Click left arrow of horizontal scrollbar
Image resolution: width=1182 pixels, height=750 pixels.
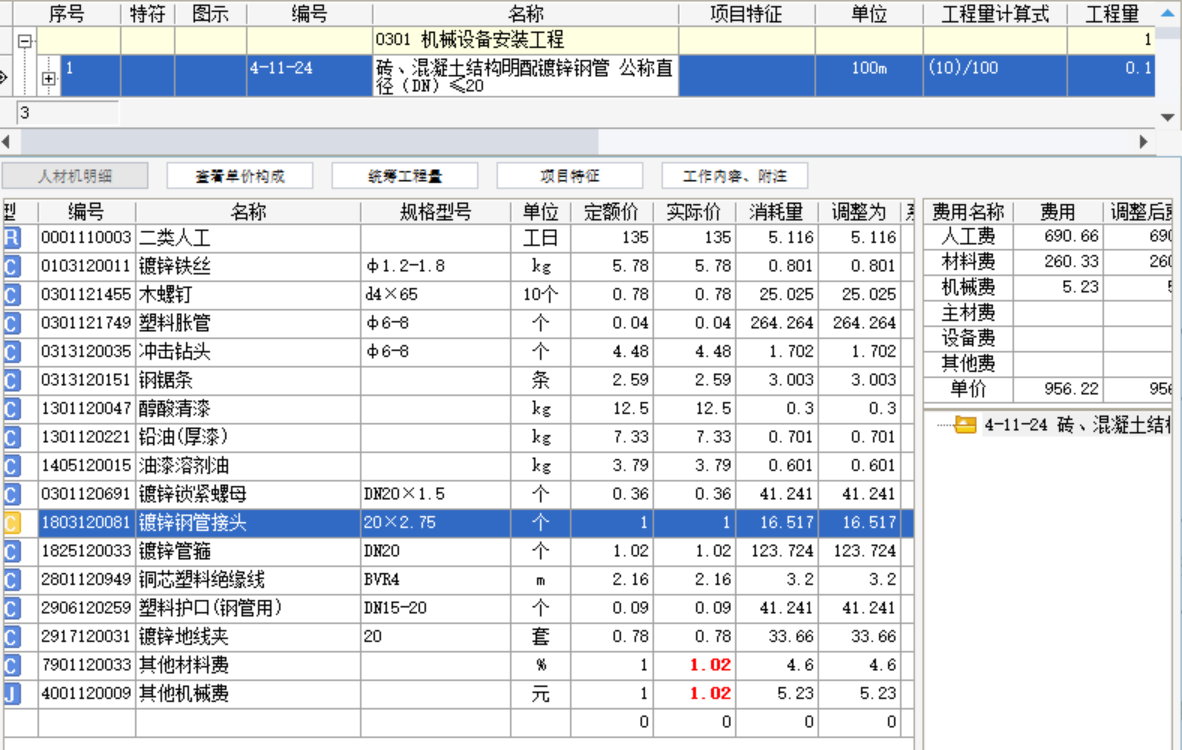(7, 142)
